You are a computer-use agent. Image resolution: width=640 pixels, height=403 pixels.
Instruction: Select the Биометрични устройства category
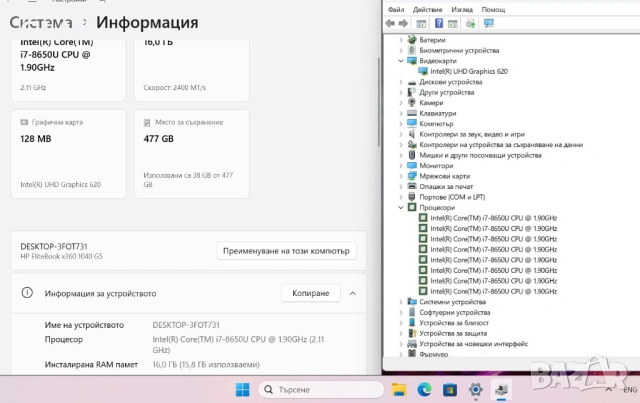459,50
